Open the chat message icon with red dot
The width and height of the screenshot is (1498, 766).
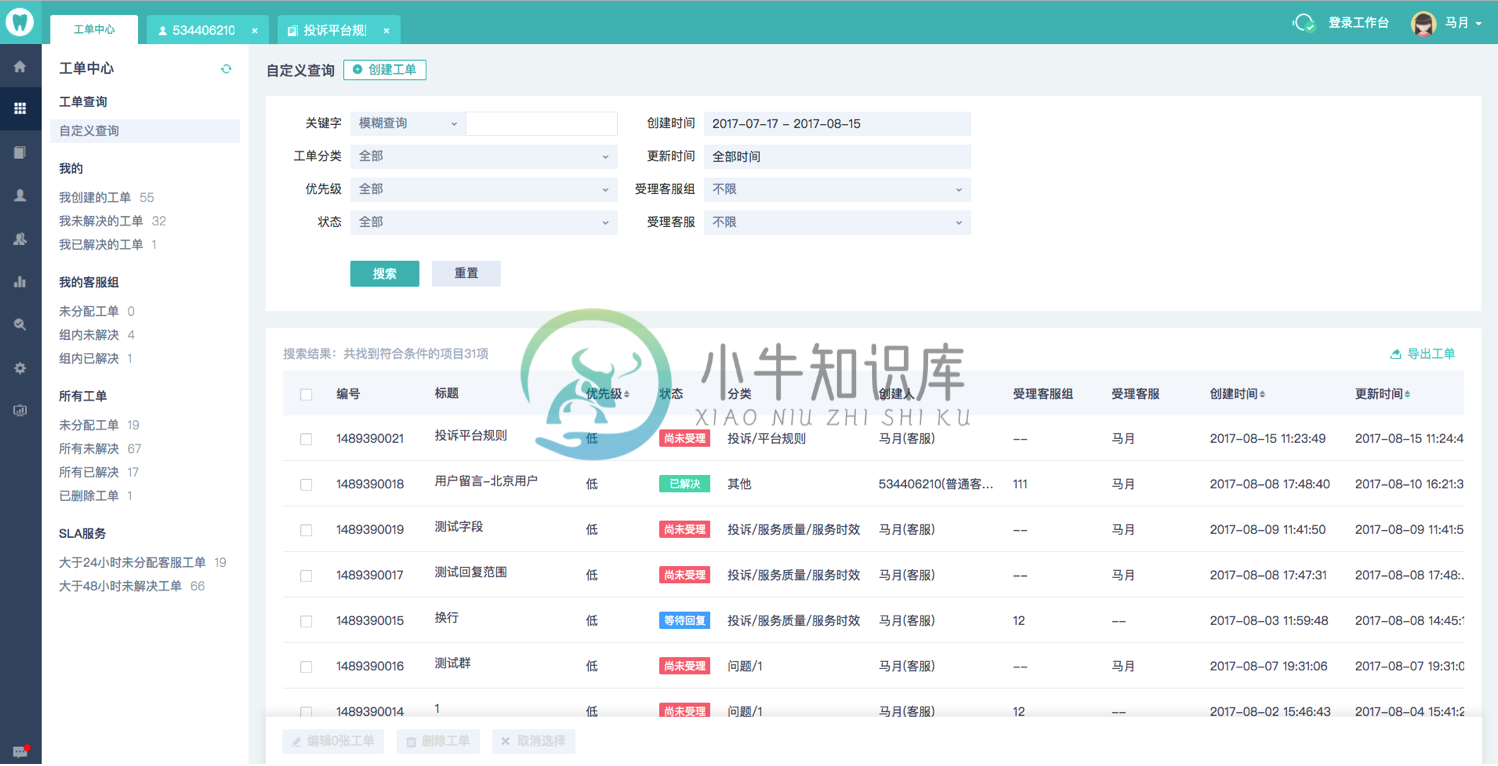pyautogui.click(x=20, y=751)
